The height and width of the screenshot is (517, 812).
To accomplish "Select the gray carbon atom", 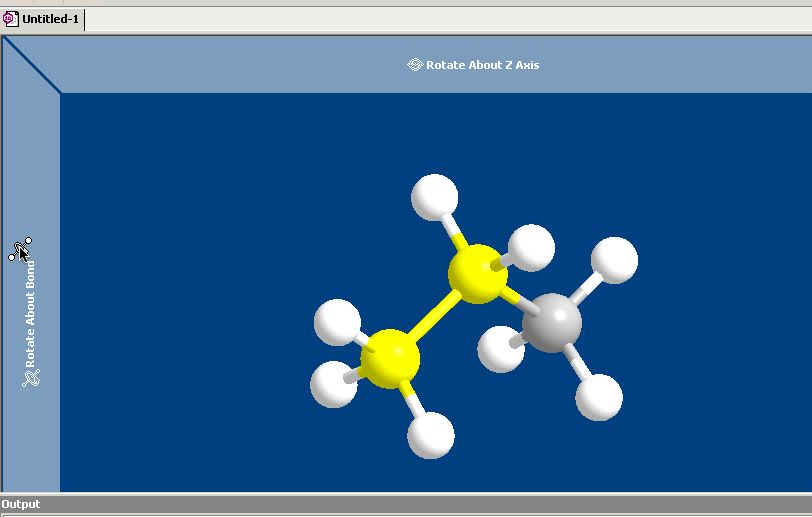I will pos(553,323).
